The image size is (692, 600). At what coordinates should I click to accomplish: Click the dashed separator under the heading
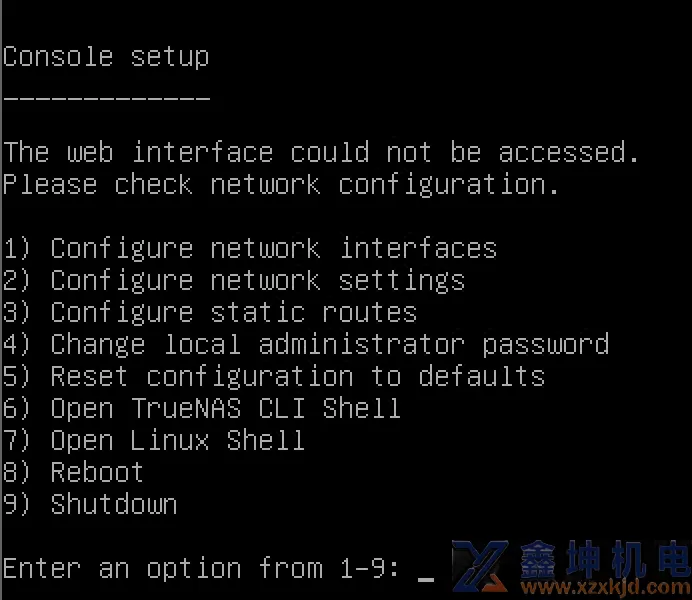106,98
